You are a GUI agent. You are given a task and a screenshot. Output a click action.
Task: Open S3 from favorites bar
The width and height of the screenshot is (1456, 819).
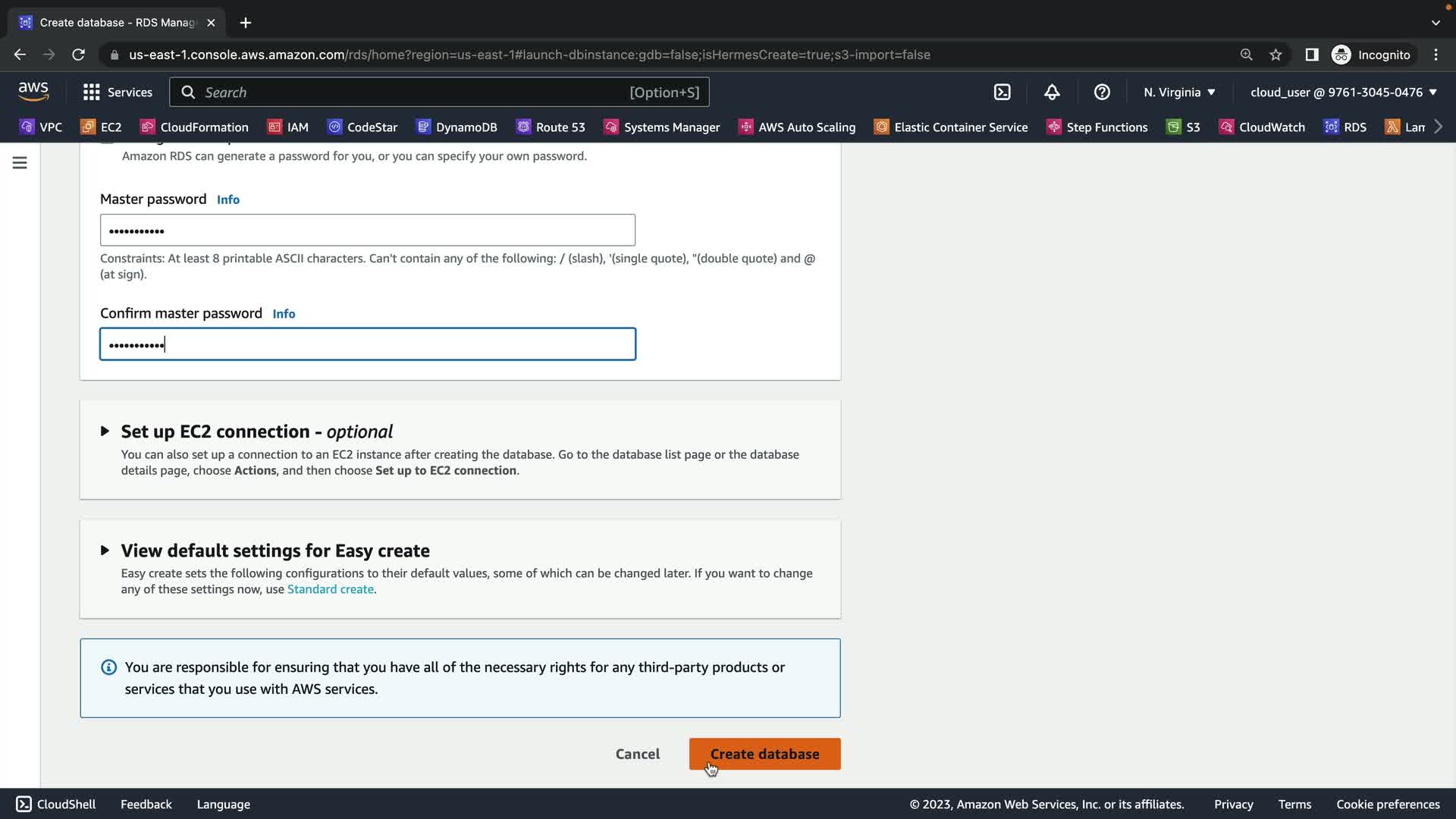point(1183,127)
